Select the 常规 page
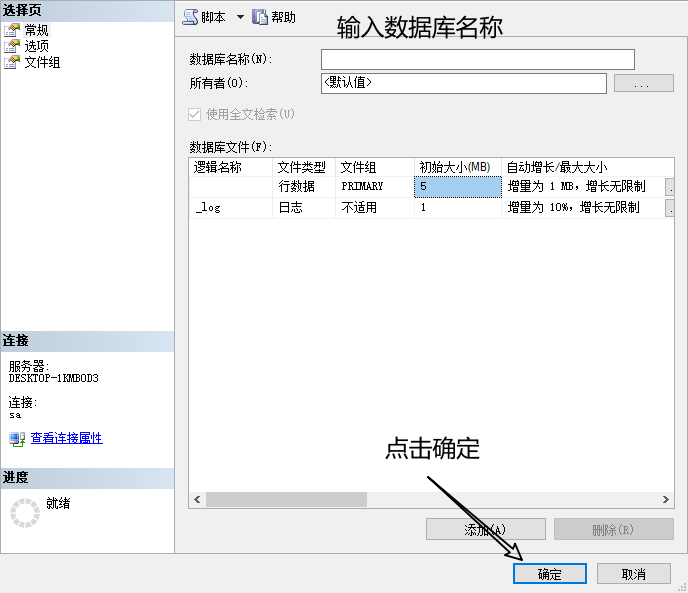The image size is (688, 593). (36, 30)
